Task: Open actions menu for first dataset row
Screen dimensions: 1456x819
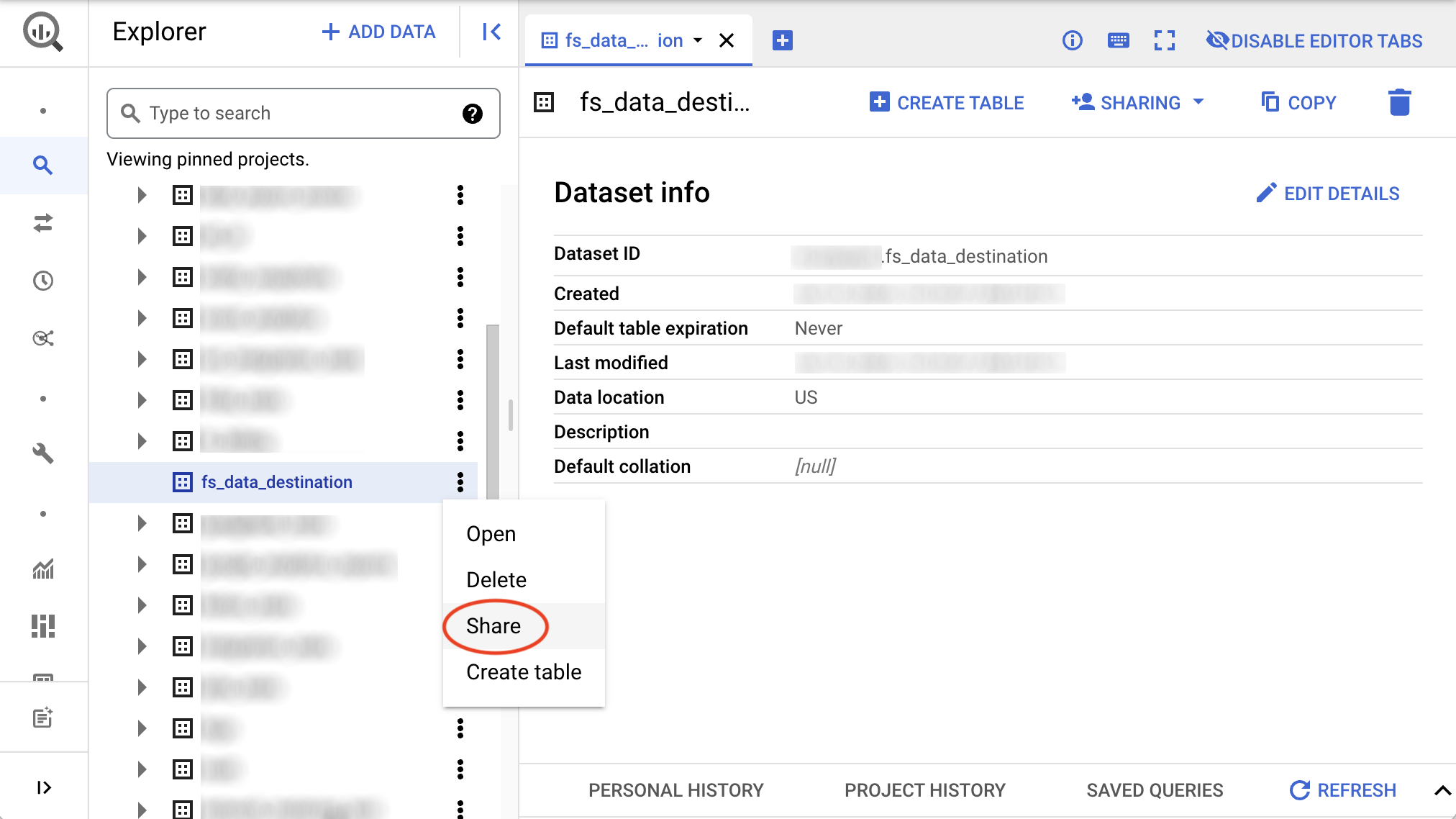Action: pos(460,195)
